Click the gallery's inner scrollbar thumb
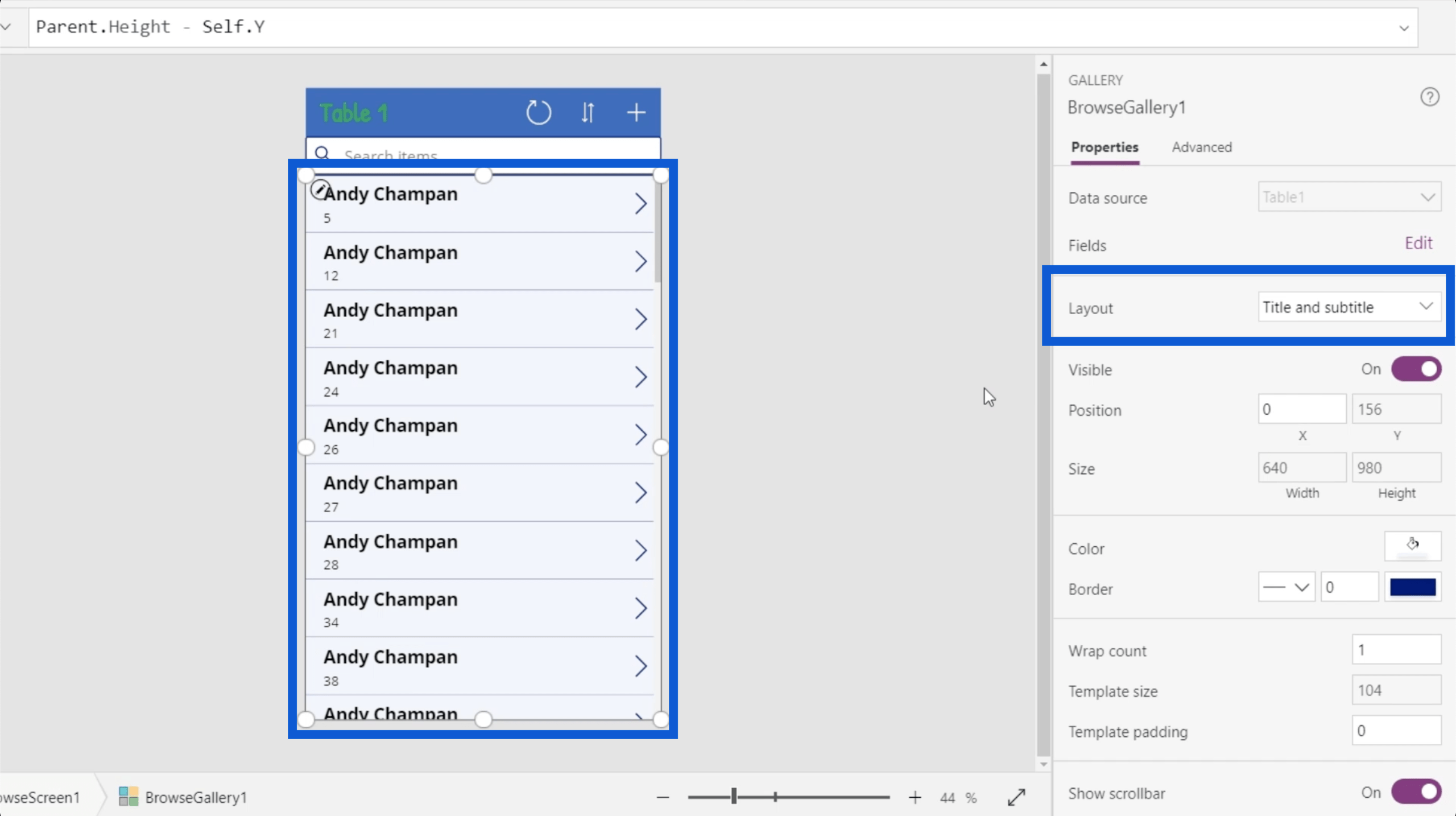 click(x=657, y=232)
